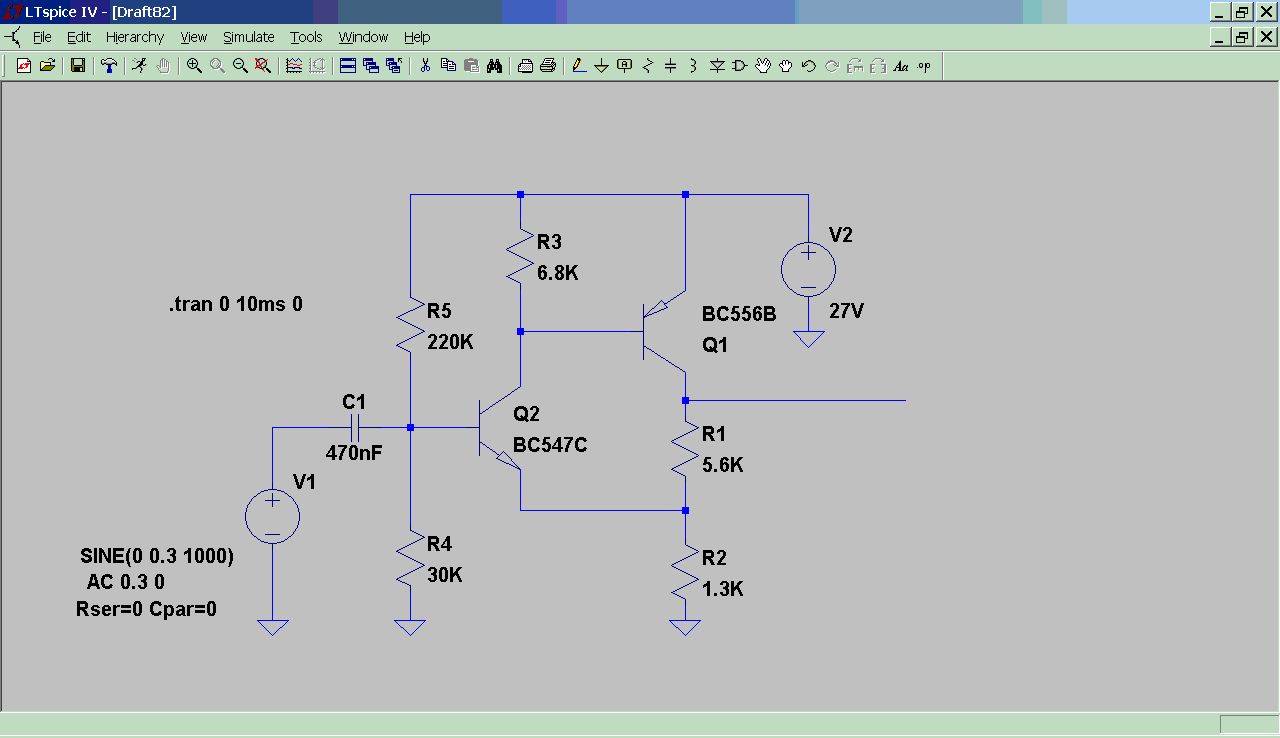The image size is (1280, 738).
Task: Click the V2 27V voltage source
Action: [x=808, y=270]
